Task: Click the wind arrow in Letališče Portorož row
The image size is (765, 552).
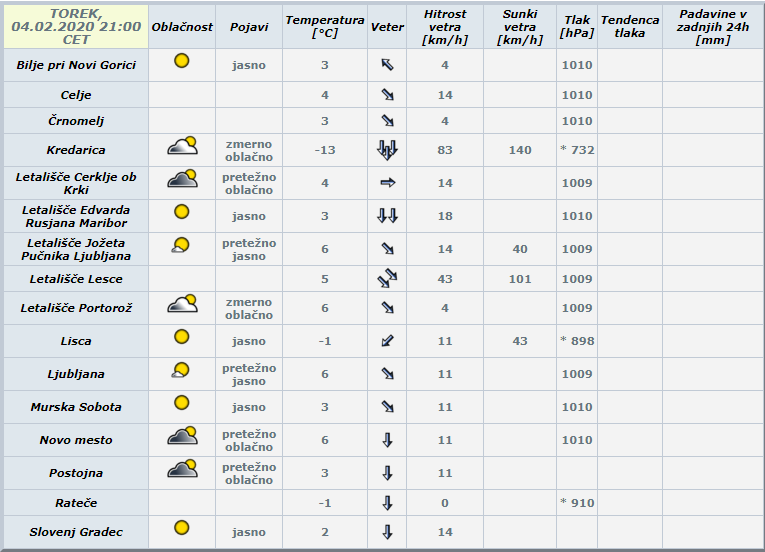Action: pos(387,308)
